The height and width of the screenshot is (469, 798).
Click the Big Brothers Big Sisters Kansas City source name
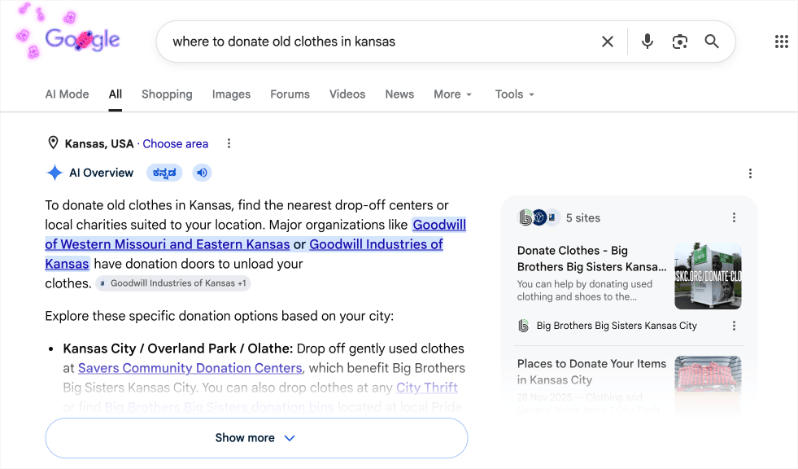click(x=616, y=326)
